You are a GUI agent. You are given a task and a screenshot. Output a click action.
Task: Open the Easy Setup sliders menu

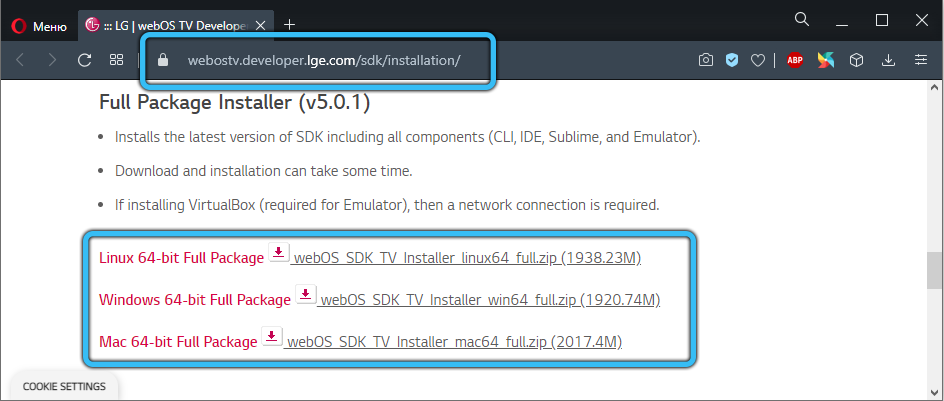[x=920, y=61]
